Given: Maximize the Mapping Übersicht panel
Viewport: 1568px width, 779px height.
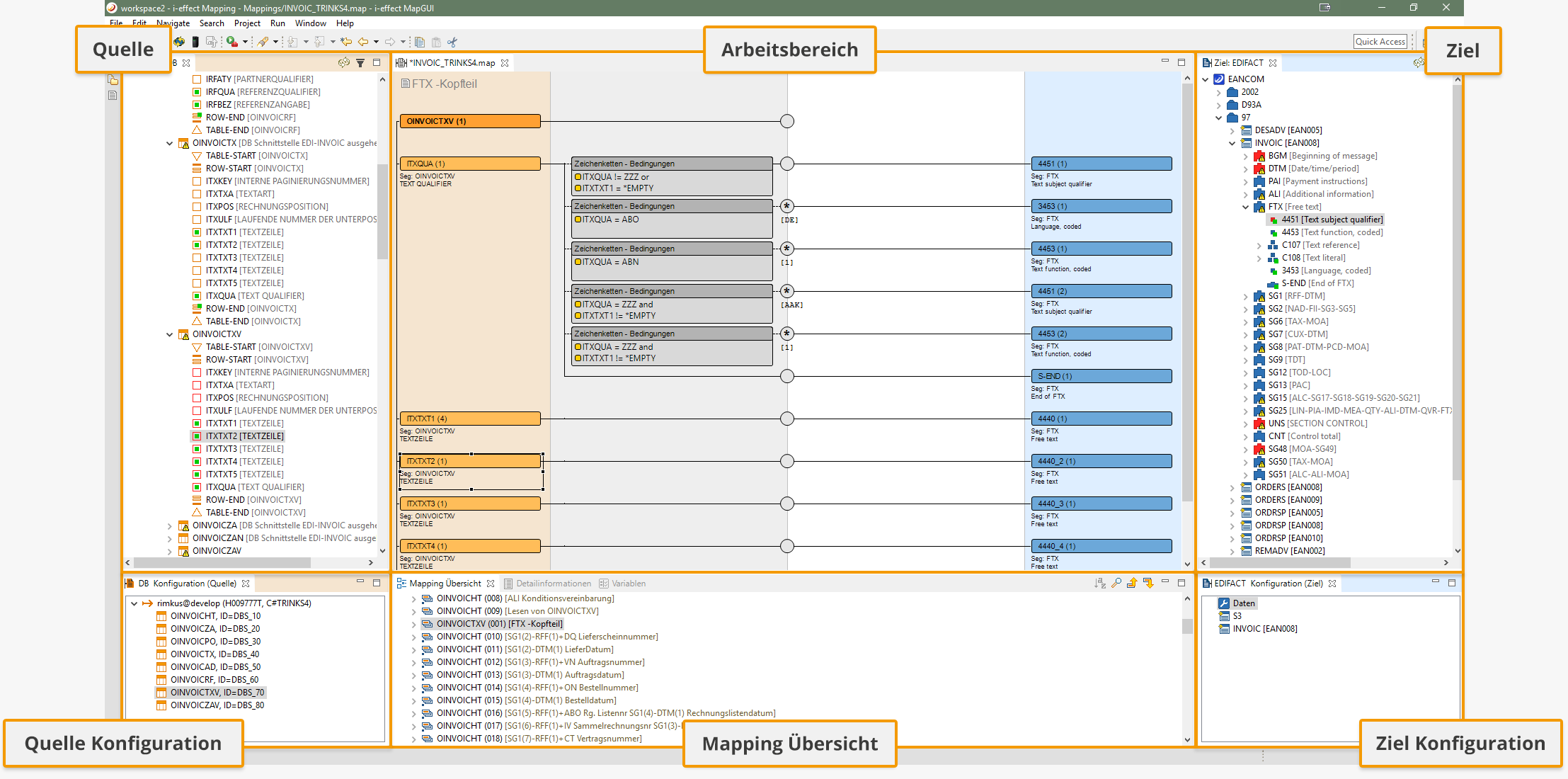Looking at the screenshot, I should pos(1181,583).
